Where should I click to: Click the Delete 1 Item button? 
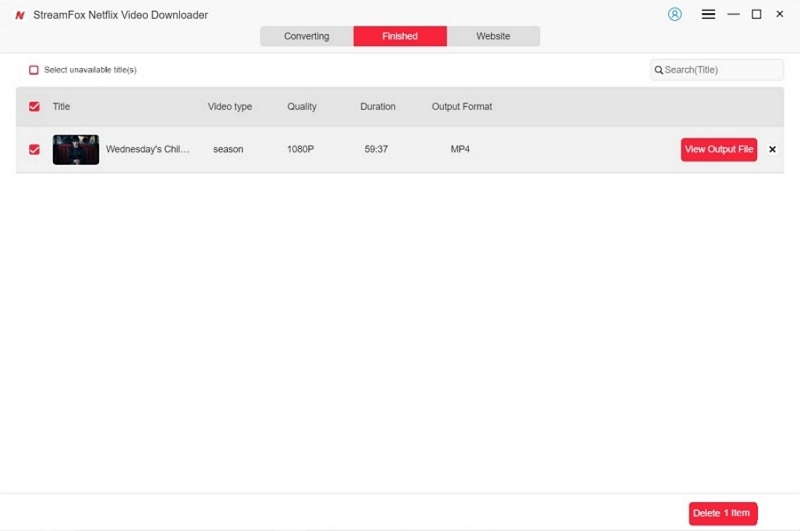click(723, 513)
